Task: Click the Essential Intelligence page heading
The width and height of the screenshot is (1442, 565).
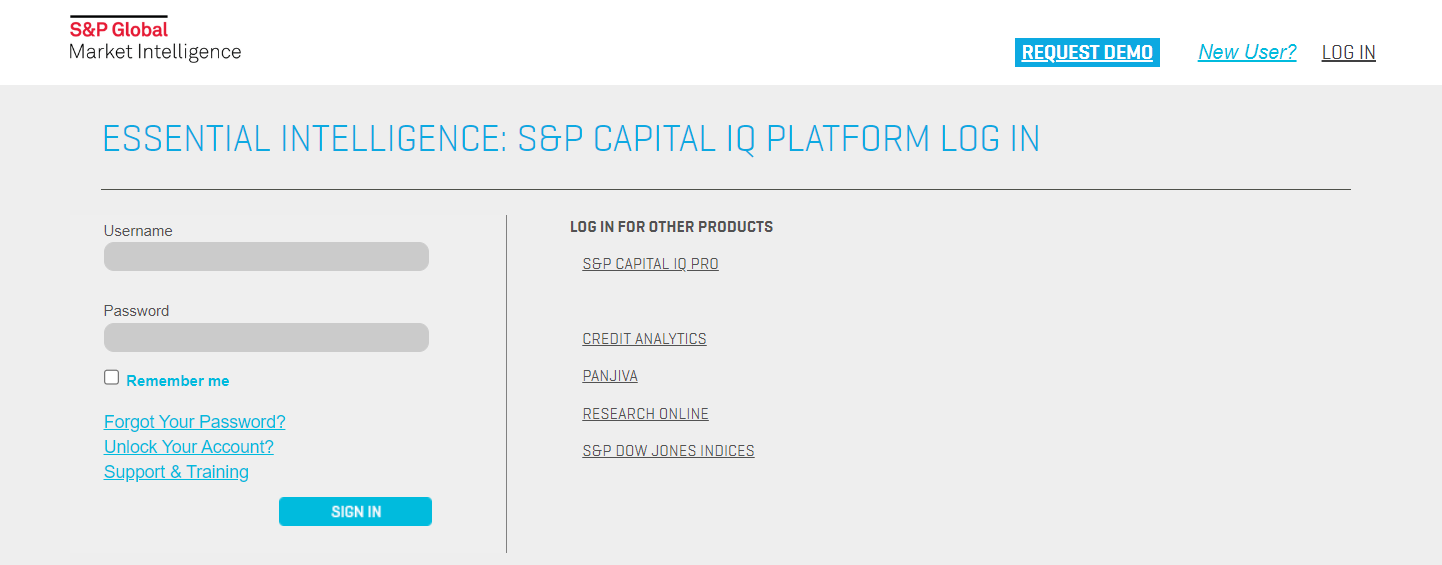Action: pos(571,139)
